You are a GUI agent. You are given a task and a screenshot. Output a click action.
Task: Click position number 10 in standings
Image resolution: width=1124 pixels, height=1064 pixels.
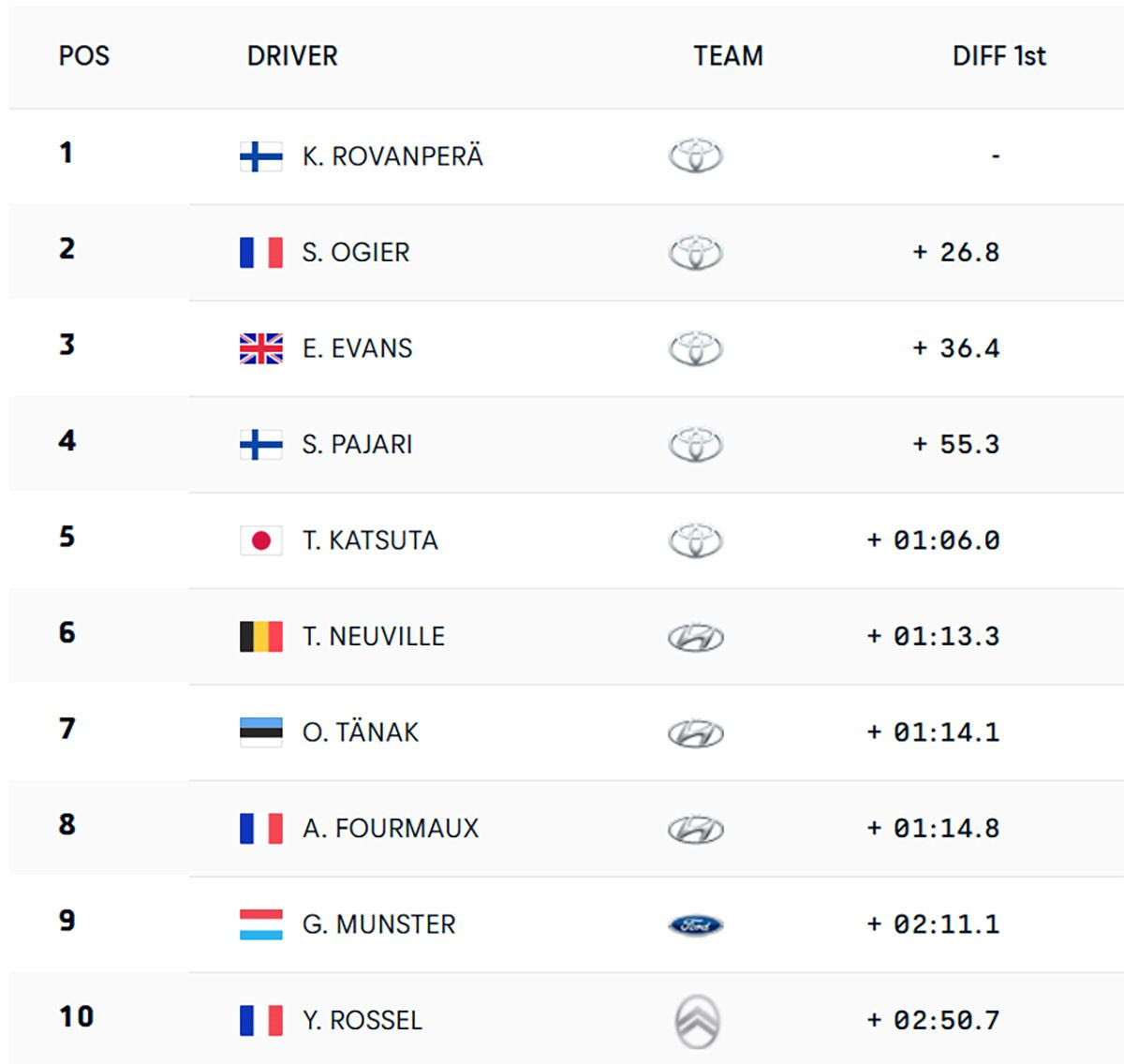[x=77, y=1017]
